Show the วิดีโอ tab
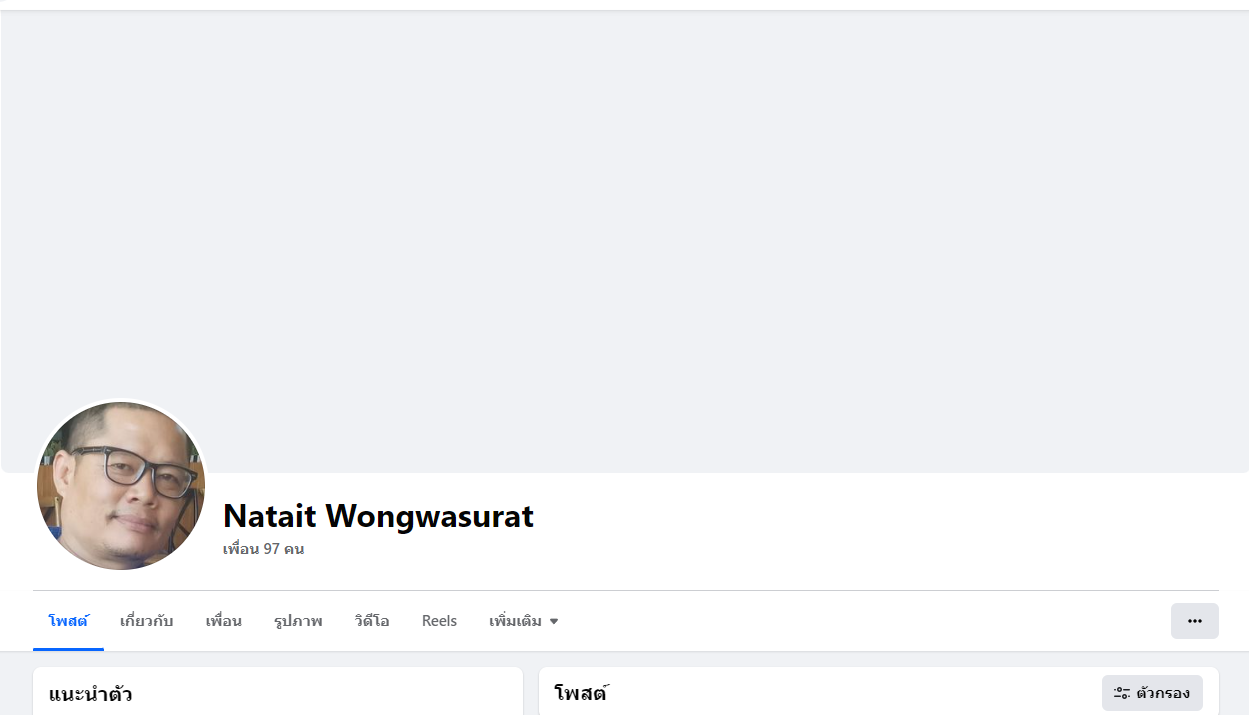 click(372, 621)
